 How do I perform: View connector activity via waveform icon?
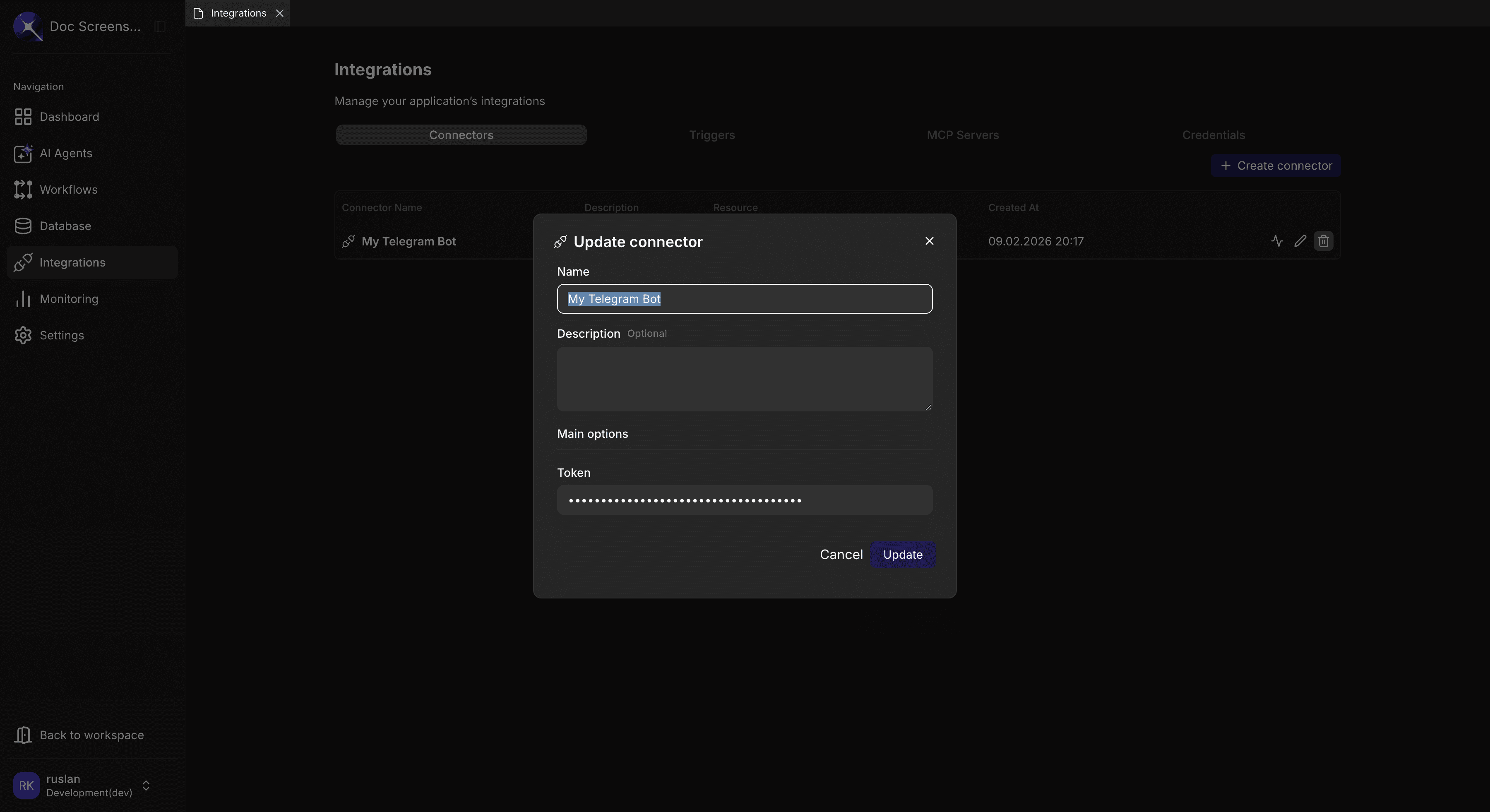[1277, 240]
